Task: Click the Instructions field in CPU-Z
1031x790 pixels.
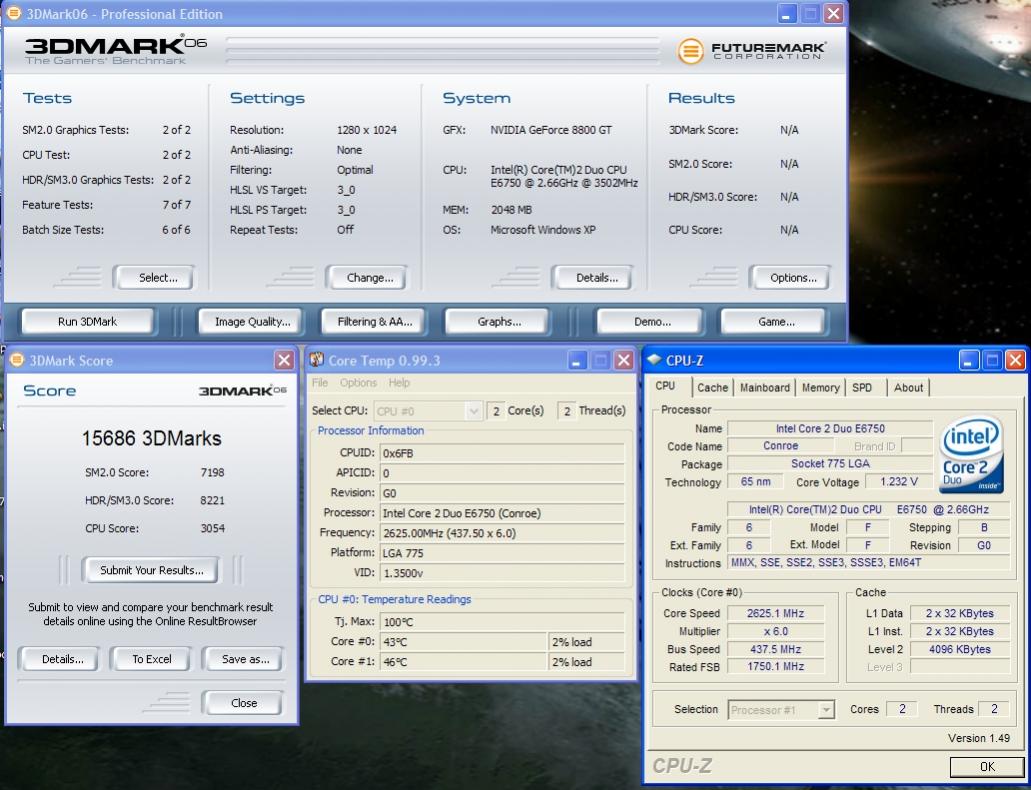Action: tap(869, 563)
